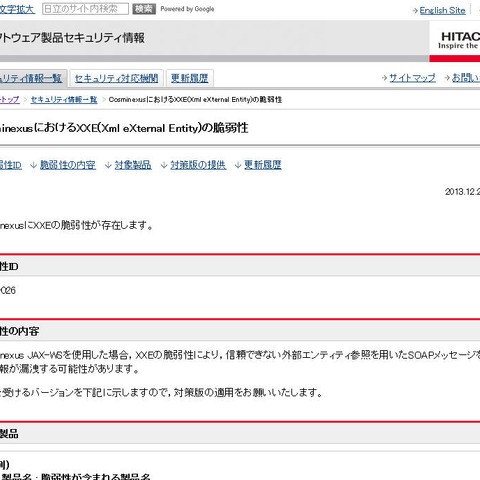This screenshot has height=480, width=480.
Task: Switch to the セキュリティ対応機関 tab
Action: click(x=116, y=78)
